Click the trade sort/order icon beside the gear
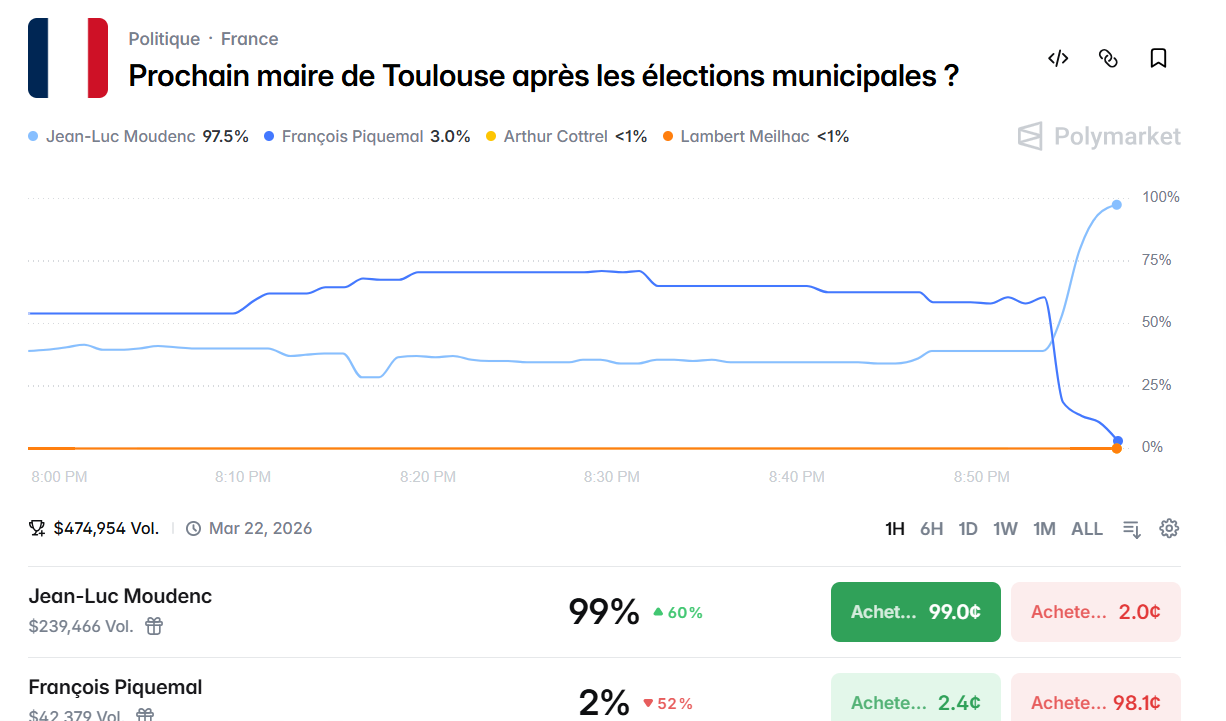This screenshot has height=721, width=1226. click(1131, 528)
